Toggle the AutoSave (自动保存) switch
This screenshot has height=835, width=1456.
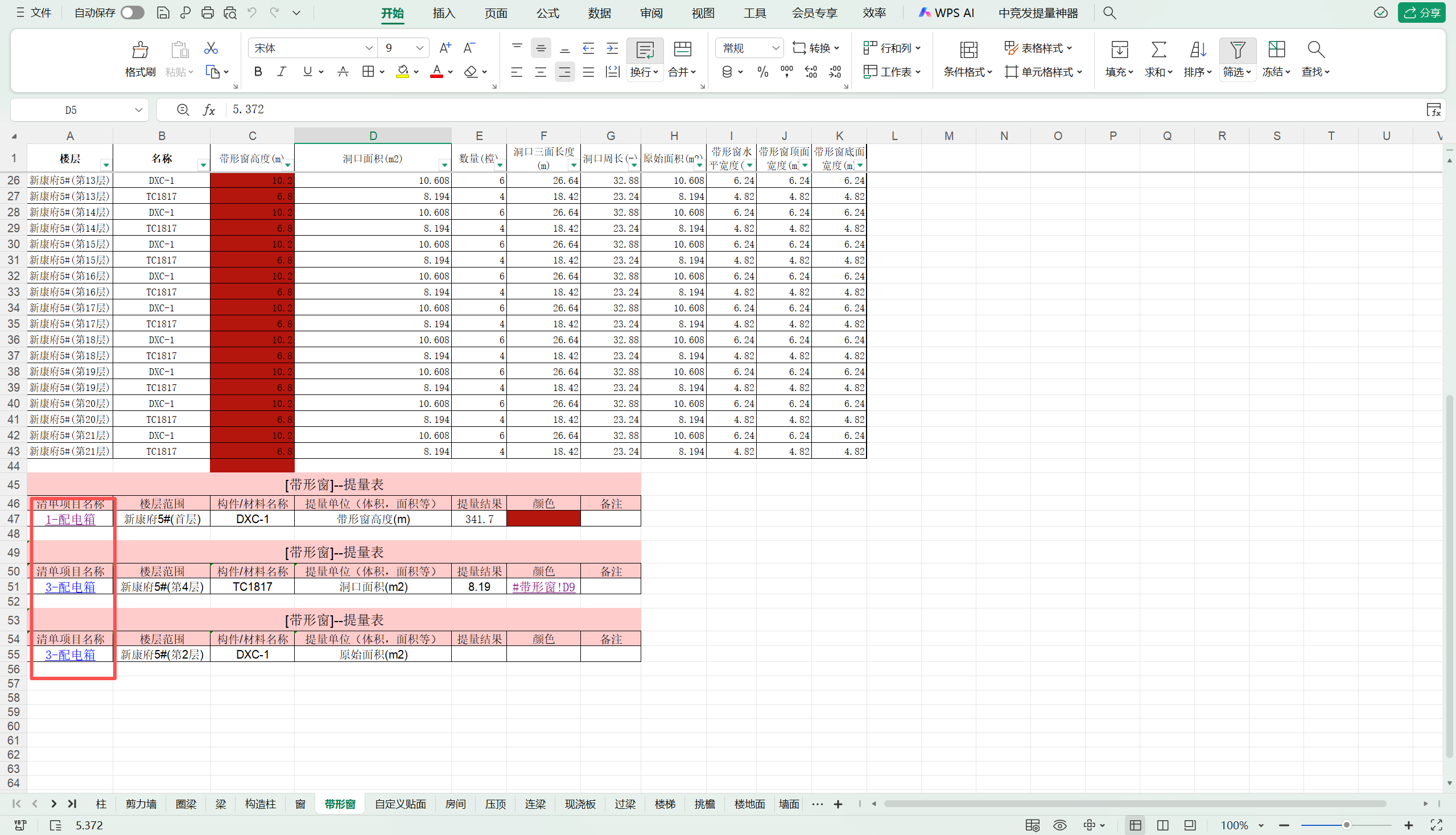(133, 13)
